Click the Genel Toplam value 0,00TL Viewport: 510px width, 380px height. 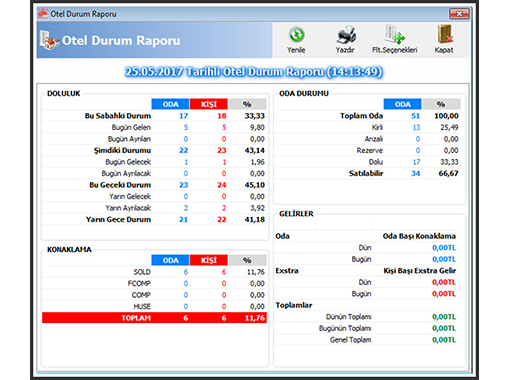[444, 340]
